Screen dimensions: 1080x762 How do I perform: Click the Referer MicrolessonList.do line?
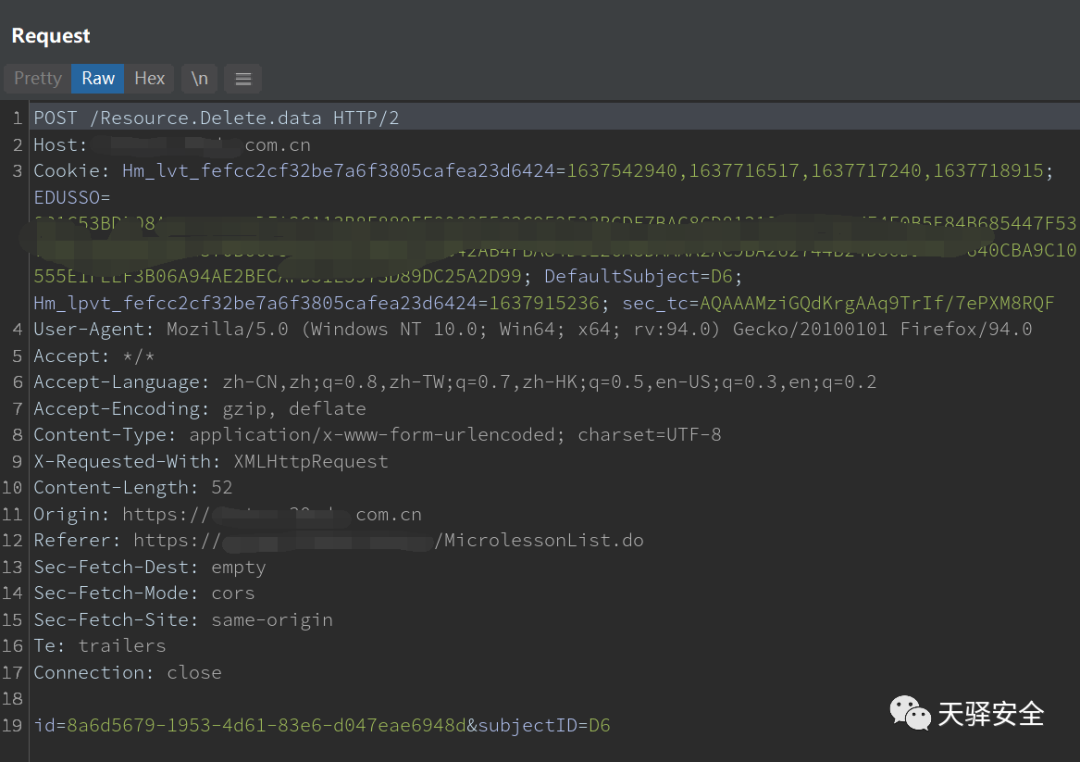[338, 540]
